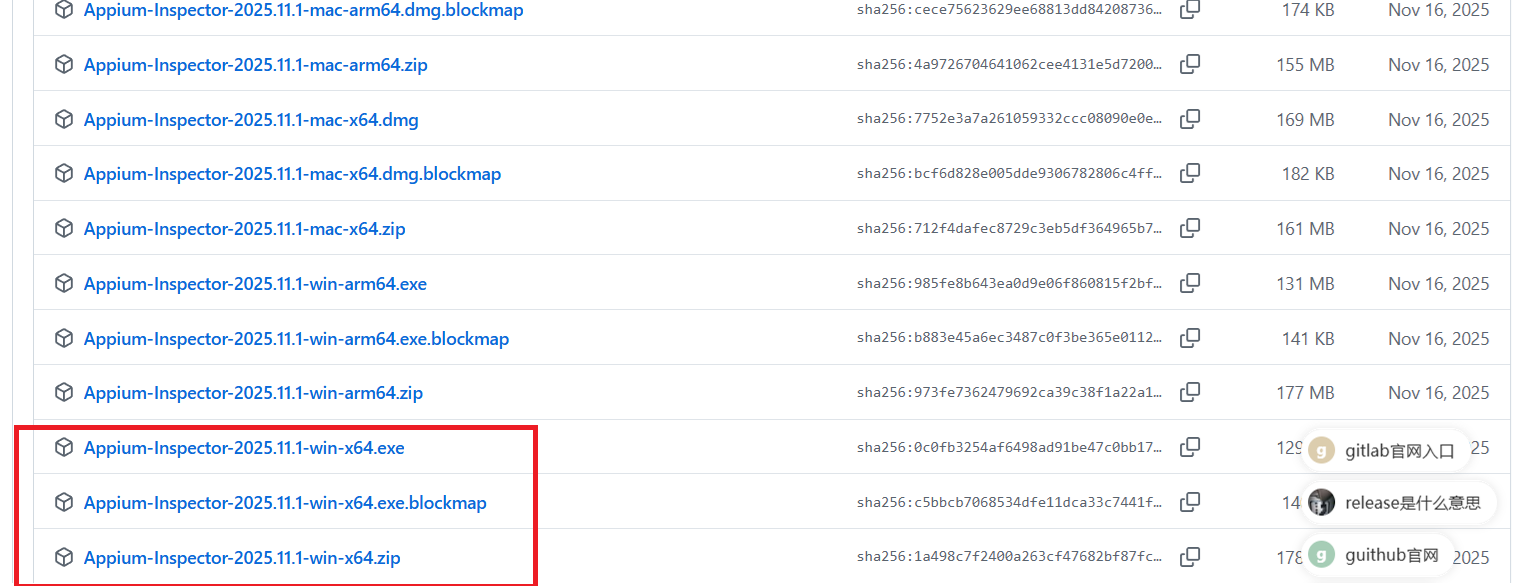Copy the SHA256 of mac-x64.zip
Screen dimensions: 1516x586
pyautogui.click(x=1190, y=228)
